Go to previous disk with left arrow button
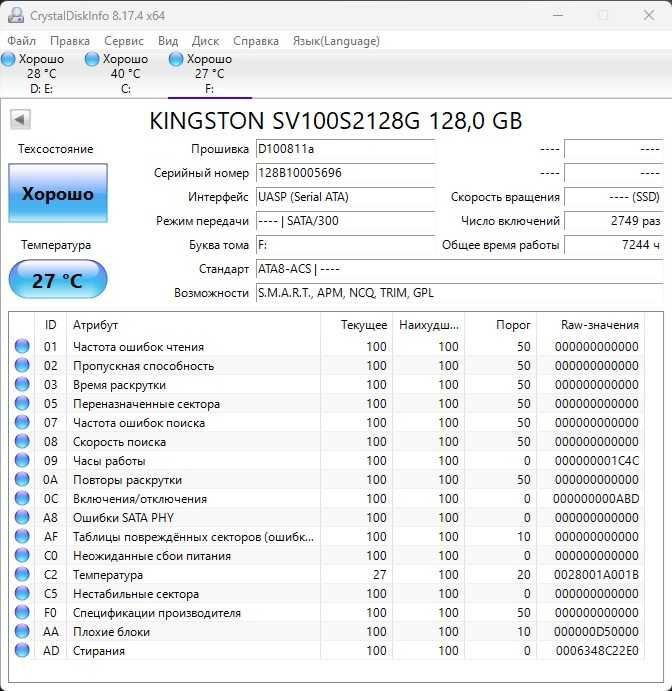672x691 pixels. click(20, 119)
